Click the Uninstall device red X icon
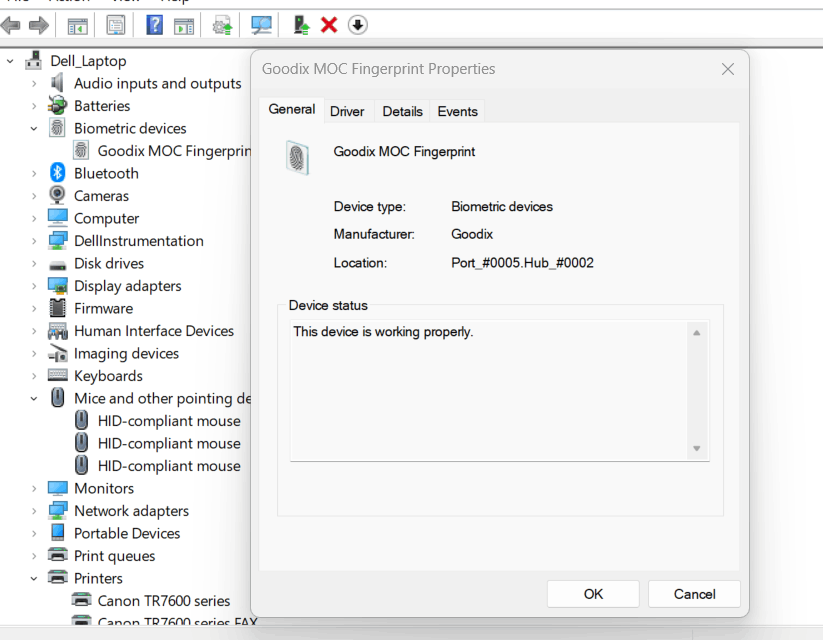Image resolution: width=823 pixels, height=640 pixels. point(327,24)
